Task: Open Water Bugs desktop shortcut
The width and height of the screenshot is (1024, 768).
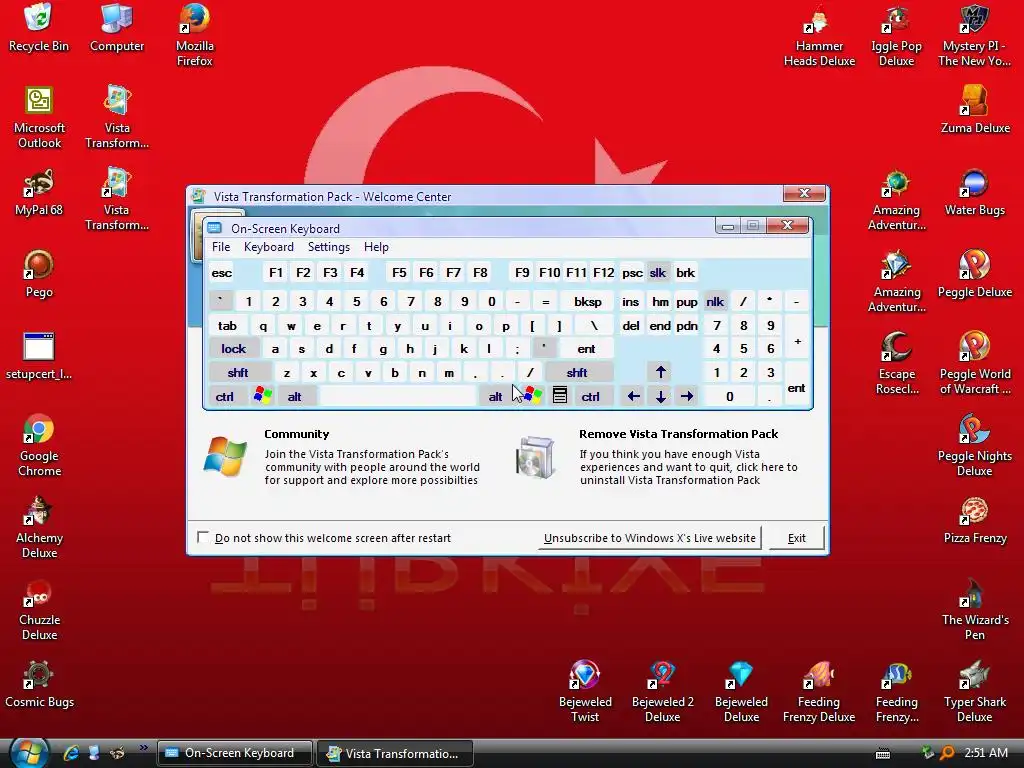Action: pos(974,193)
